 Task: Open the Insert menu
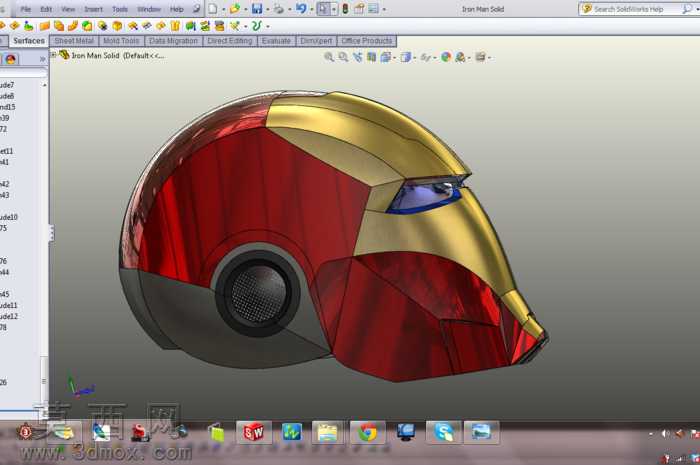93,9
